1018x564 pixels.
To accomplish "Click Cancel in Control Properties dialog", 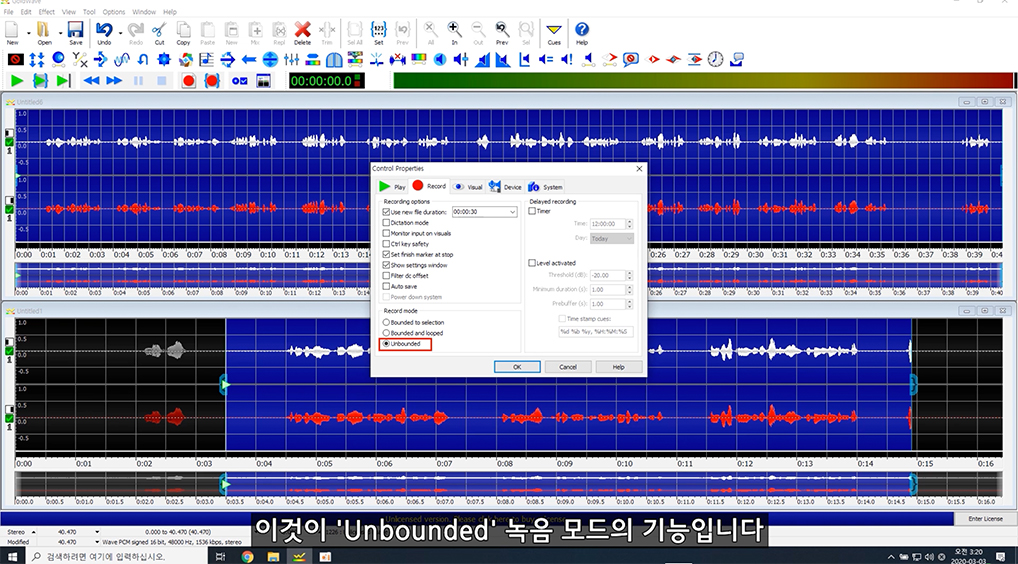I will coord(568,367).
